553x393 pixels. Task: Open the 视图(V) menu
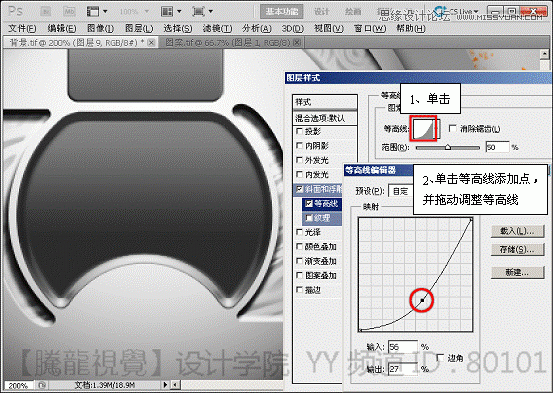point(329,29)
